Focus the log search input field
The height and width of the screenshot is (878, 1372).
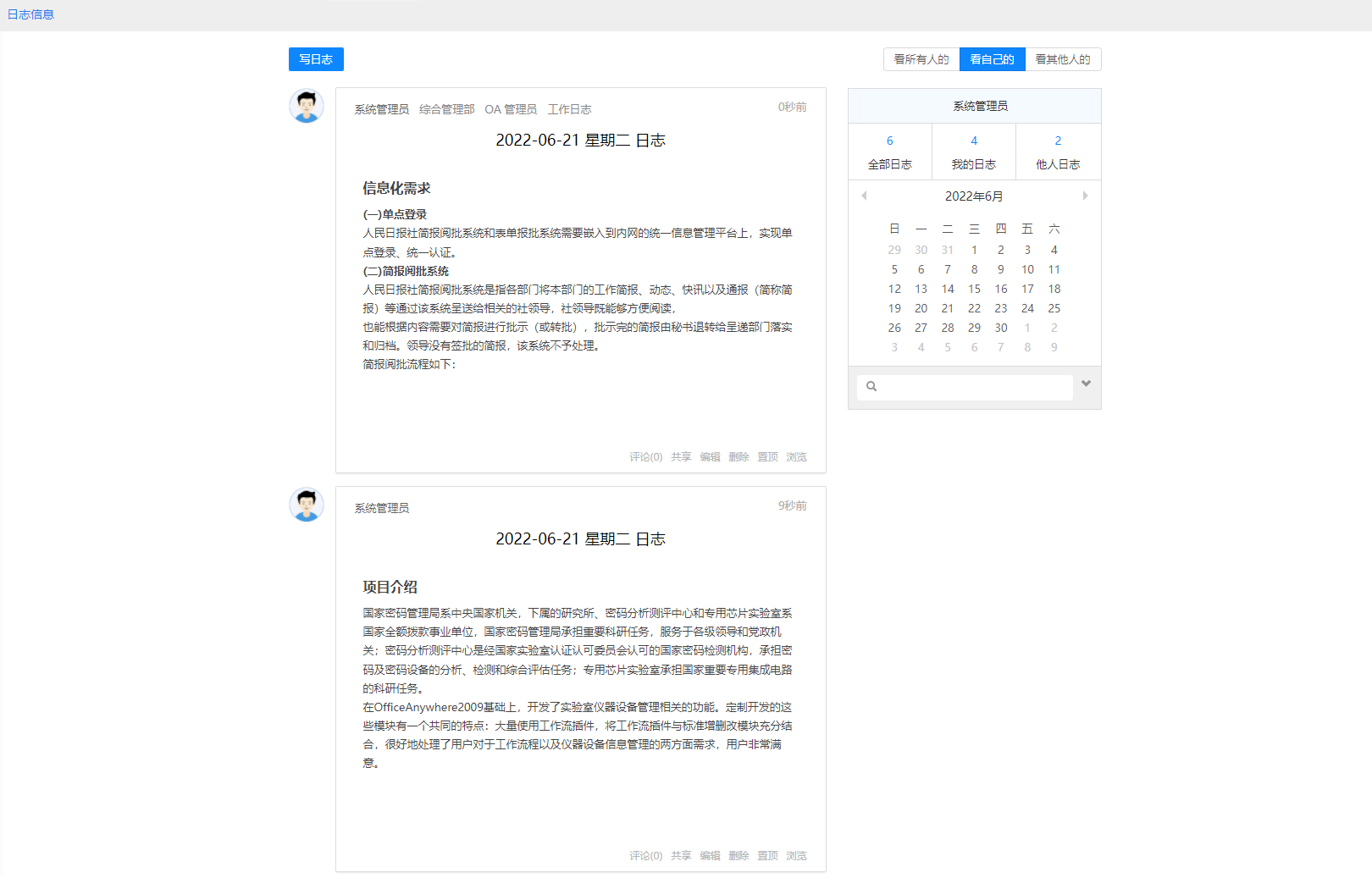[x=974, y=387]
